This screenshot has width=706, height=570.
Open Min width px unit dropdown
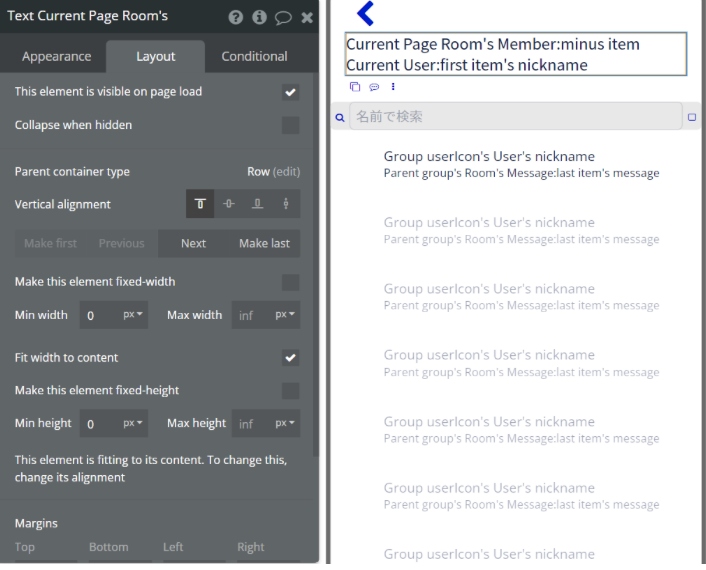click(133, 315)
